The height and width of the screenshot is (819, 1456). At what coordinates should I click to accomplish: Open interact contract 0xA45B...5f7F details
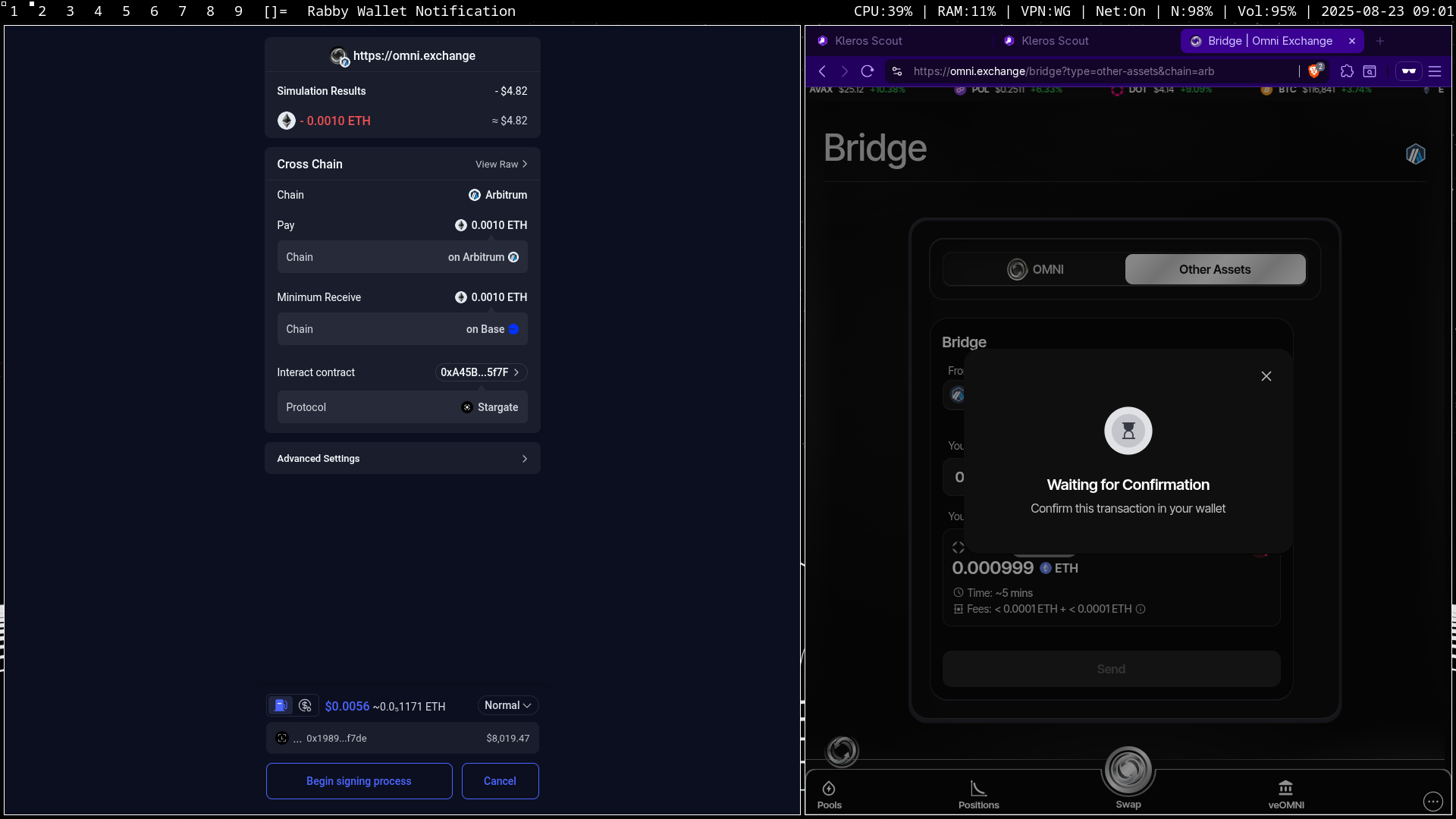[481, 372]
